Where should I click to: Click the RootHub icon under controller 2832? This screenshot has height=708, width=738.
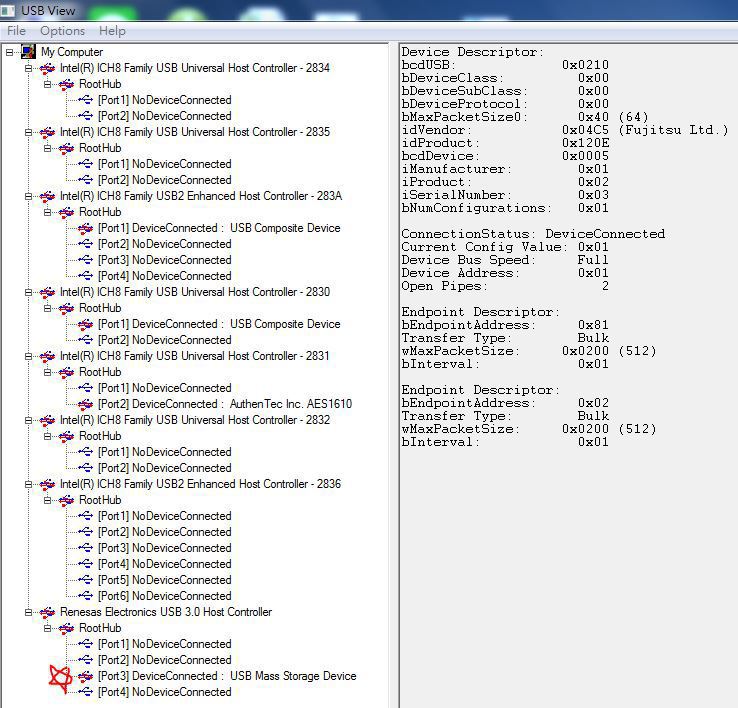(66, 436)
